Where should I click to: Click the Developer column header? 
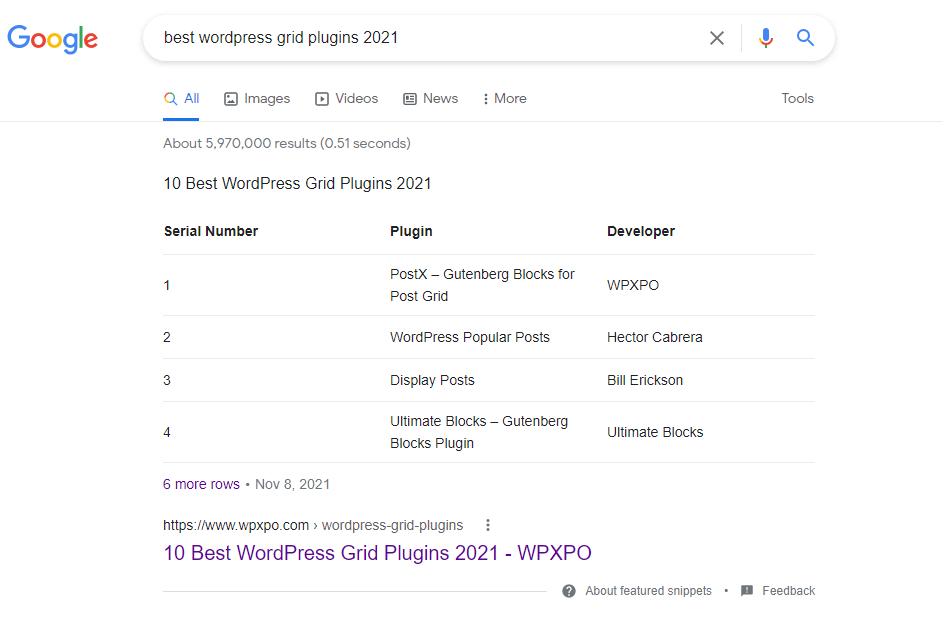[x=640, y=231]
